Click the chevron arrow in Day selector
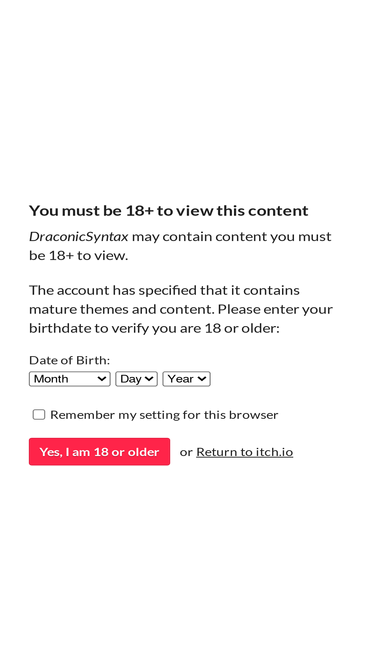The height and width of the screenshot is (667, 375). [149, 379]
